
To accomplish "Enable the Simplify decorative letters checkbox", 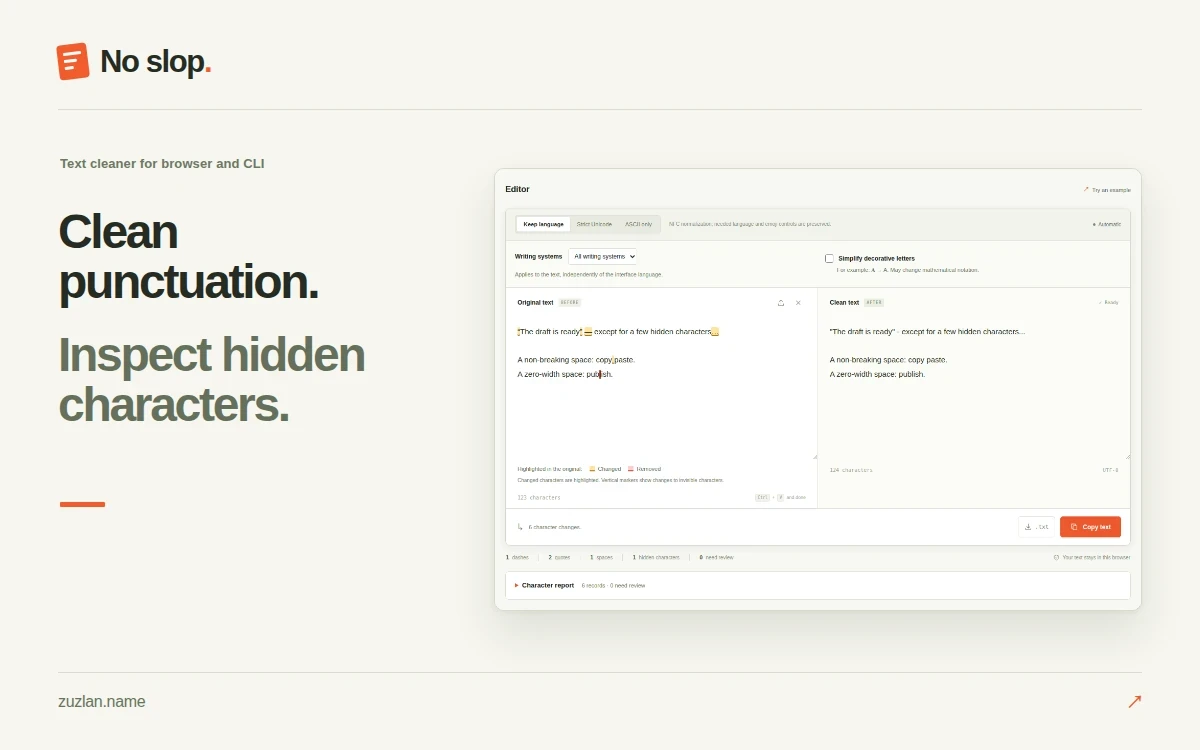I will (829, 258).
